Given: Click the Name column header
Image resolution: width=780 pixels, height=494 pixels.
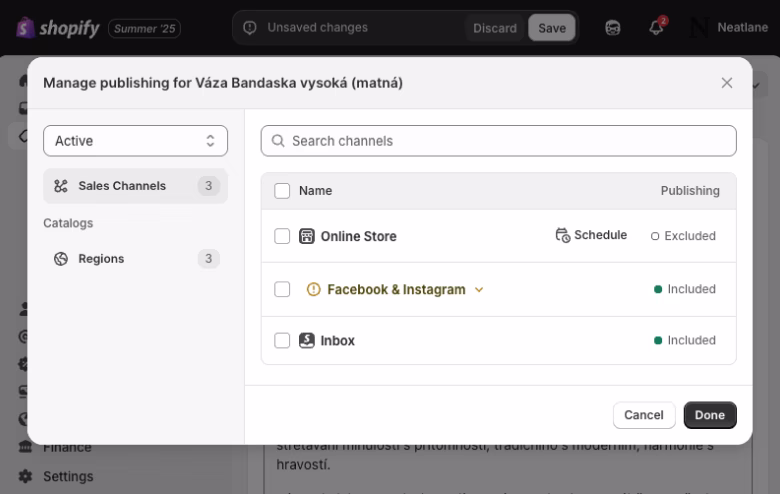Looking at the screenshot, I should pos(315,191).
